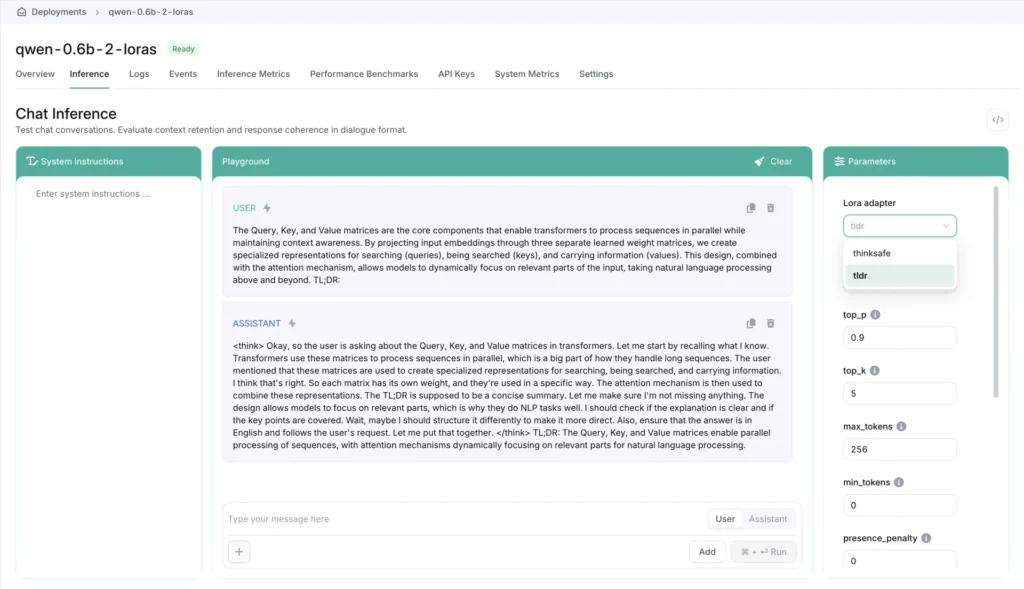Delete the USER message

click(770, 208)
